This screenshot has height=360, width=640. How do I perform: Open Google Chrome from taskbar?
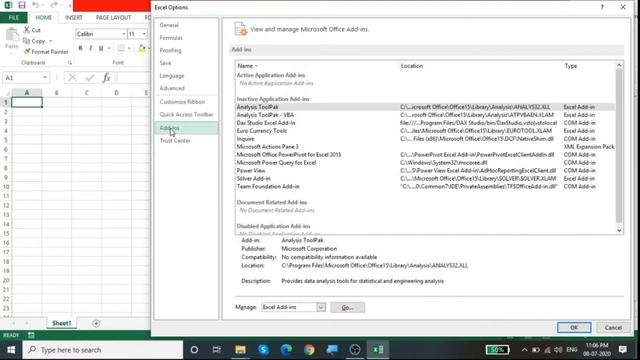coord(309,350)
